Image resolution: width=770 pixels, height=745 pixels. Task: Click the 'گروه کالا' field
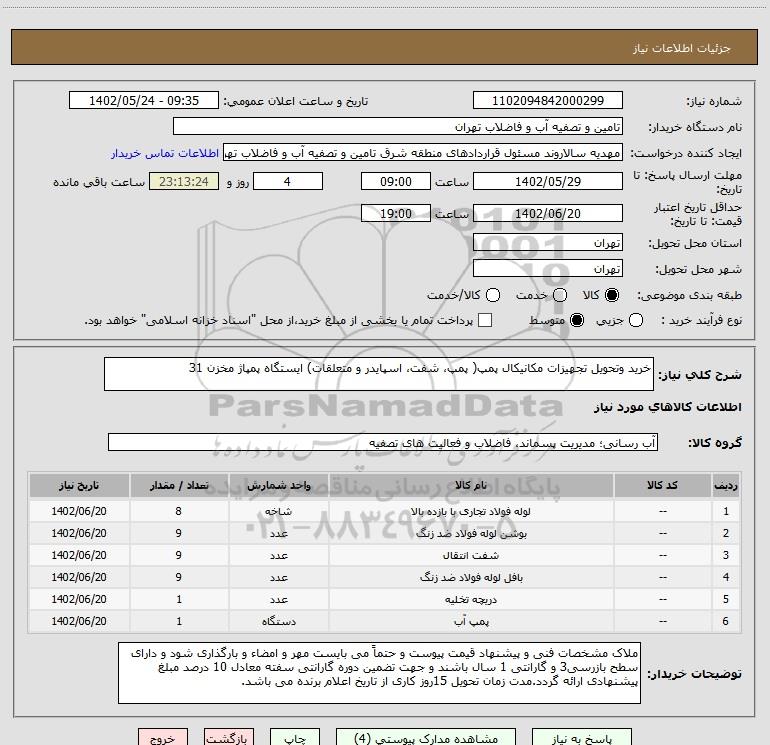(382, 442)
